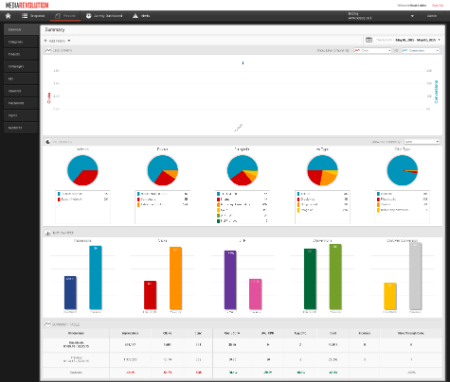Image resolution: width=450 pixels, height=382 pixels.
Task: Go to the home icon in navigation bar
Action: pos(8,16)
